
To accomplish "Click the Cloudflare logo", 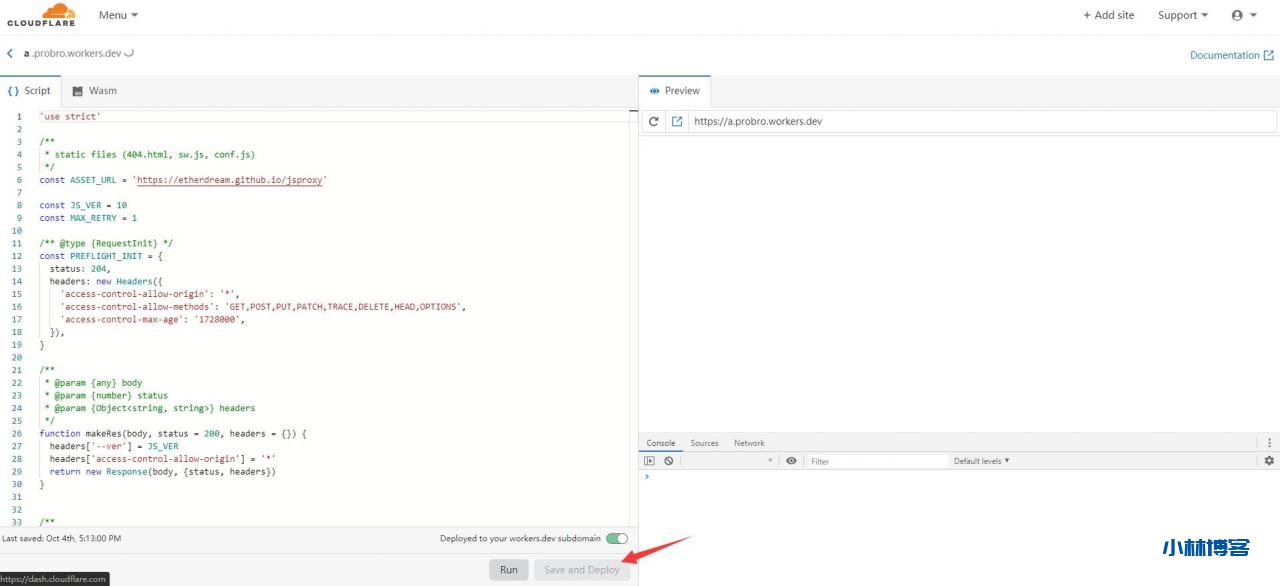I will coord(40,14).
